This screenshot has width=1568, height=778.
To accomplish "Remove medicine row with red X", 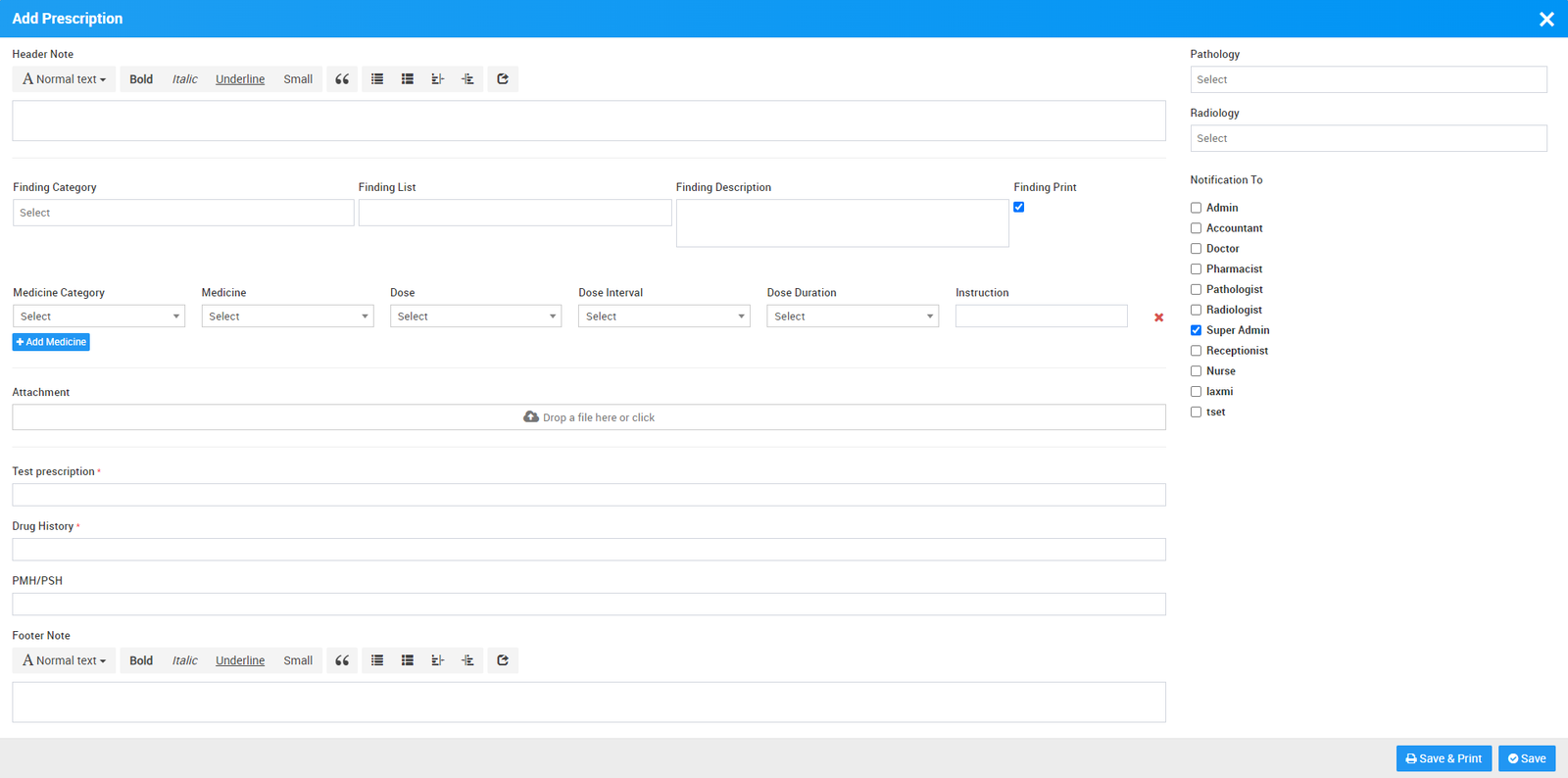I will pyautogui.click(x=1158, y=317).
